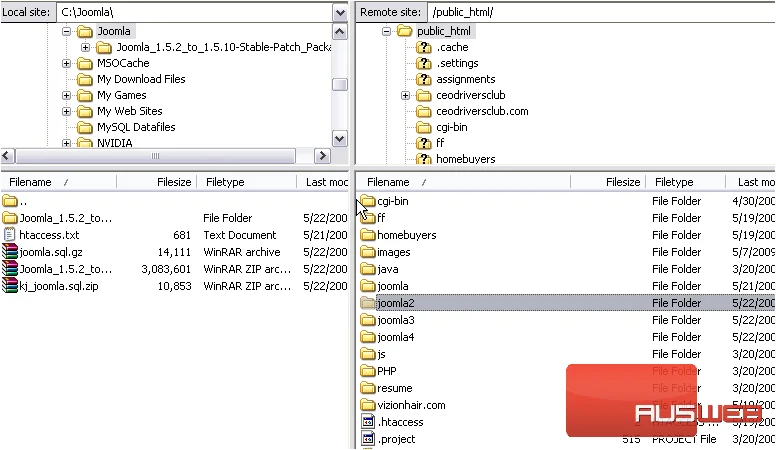Viewport: 776px width, 450px height.
Task: Click the Local site path field
Action: 195,12
